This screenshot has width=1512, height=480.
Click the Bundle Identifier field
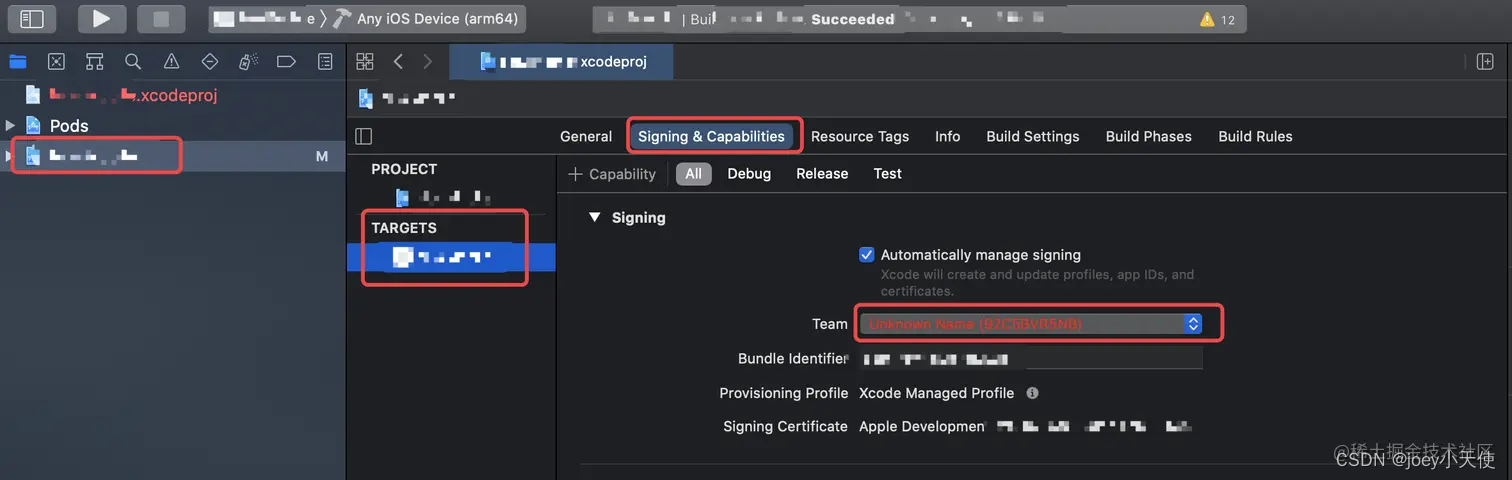[1030, 359]
